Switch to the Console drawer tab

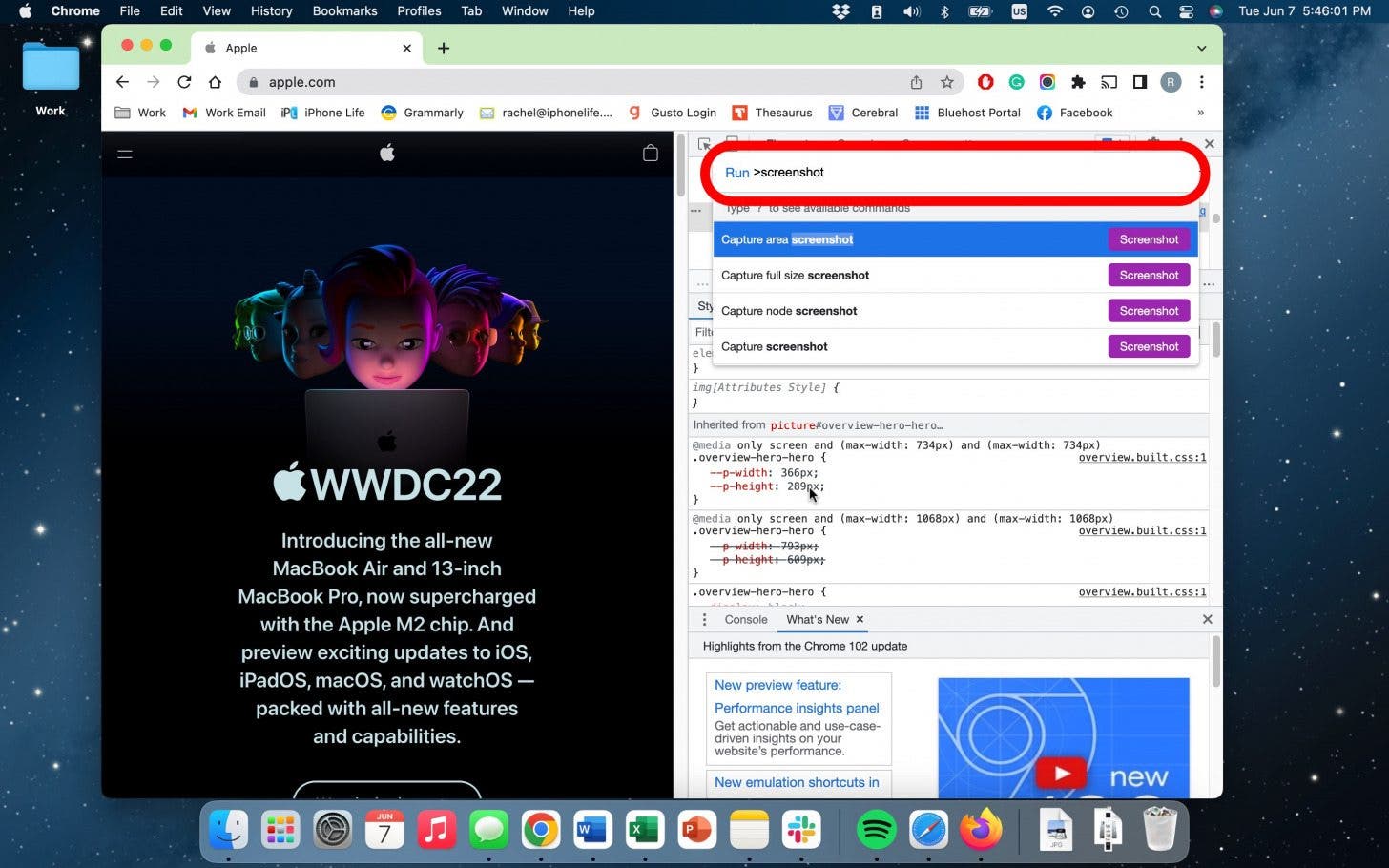(746, 619)
